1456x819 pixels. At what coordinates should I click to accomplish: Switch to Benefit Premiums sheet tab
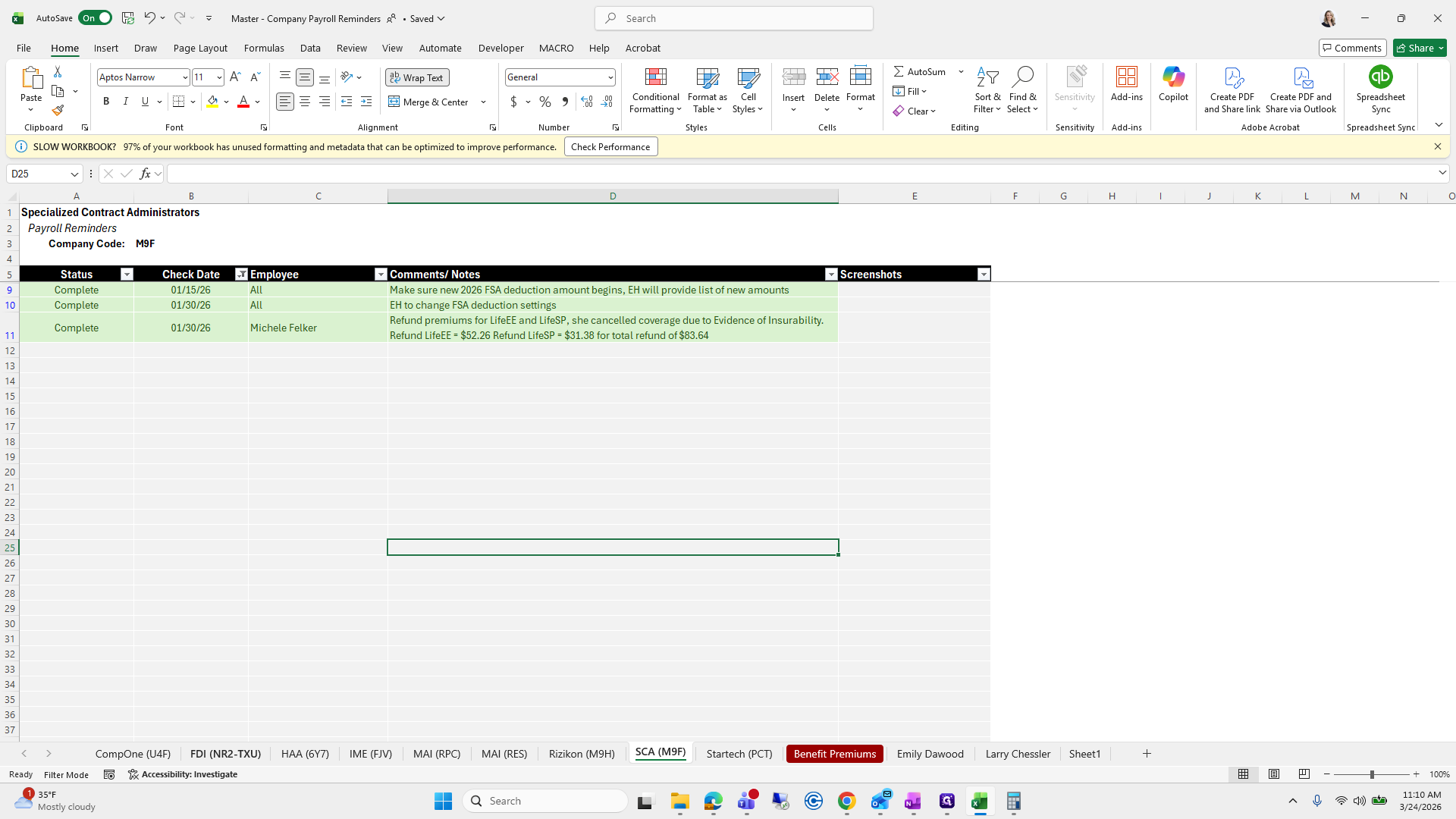[834, 754]
